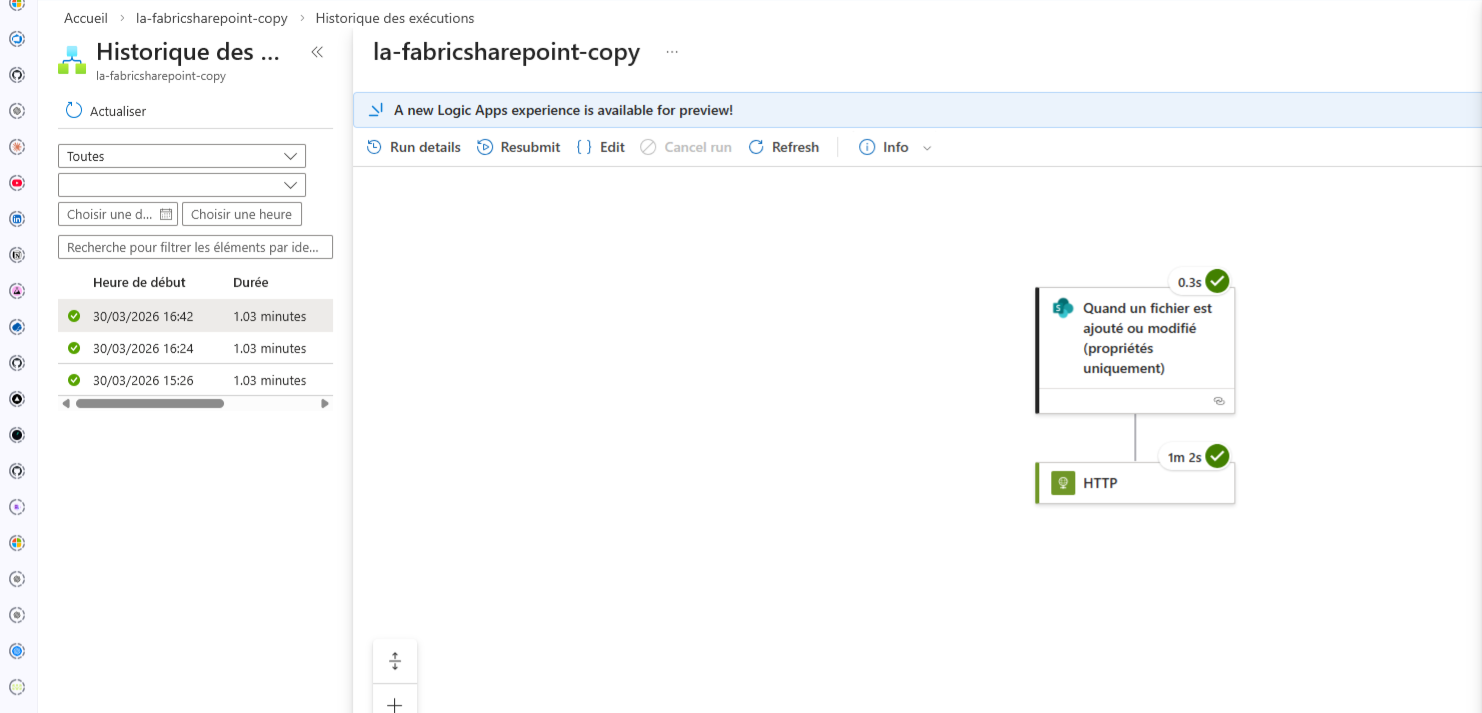Click the SharePoint trigger icon
This screenshot has width=1482, height=713.
pyautogui.click(x=1062, y=308)
